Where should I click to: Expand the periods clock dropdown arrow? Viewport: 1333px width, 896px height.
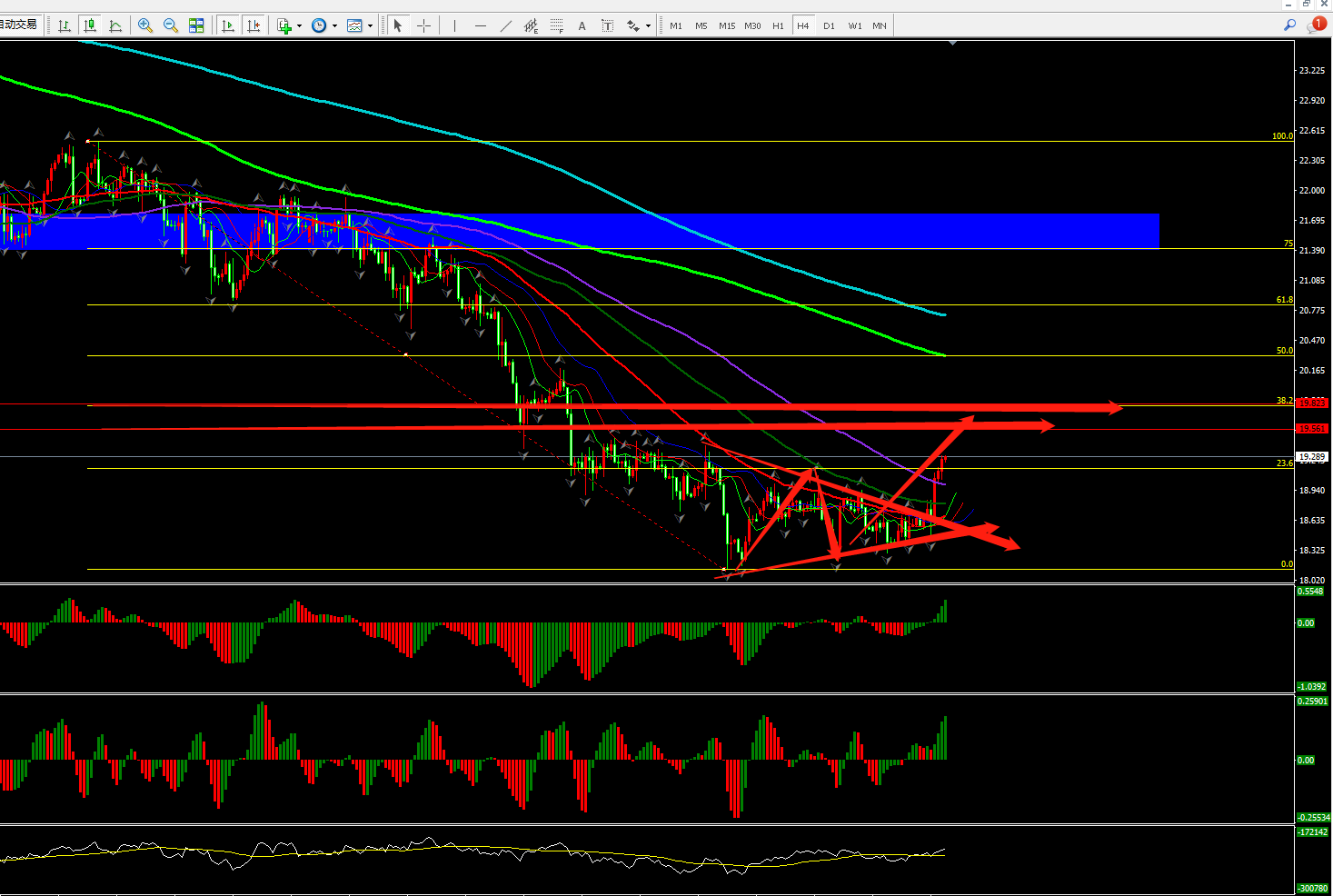tap(334, 25)
